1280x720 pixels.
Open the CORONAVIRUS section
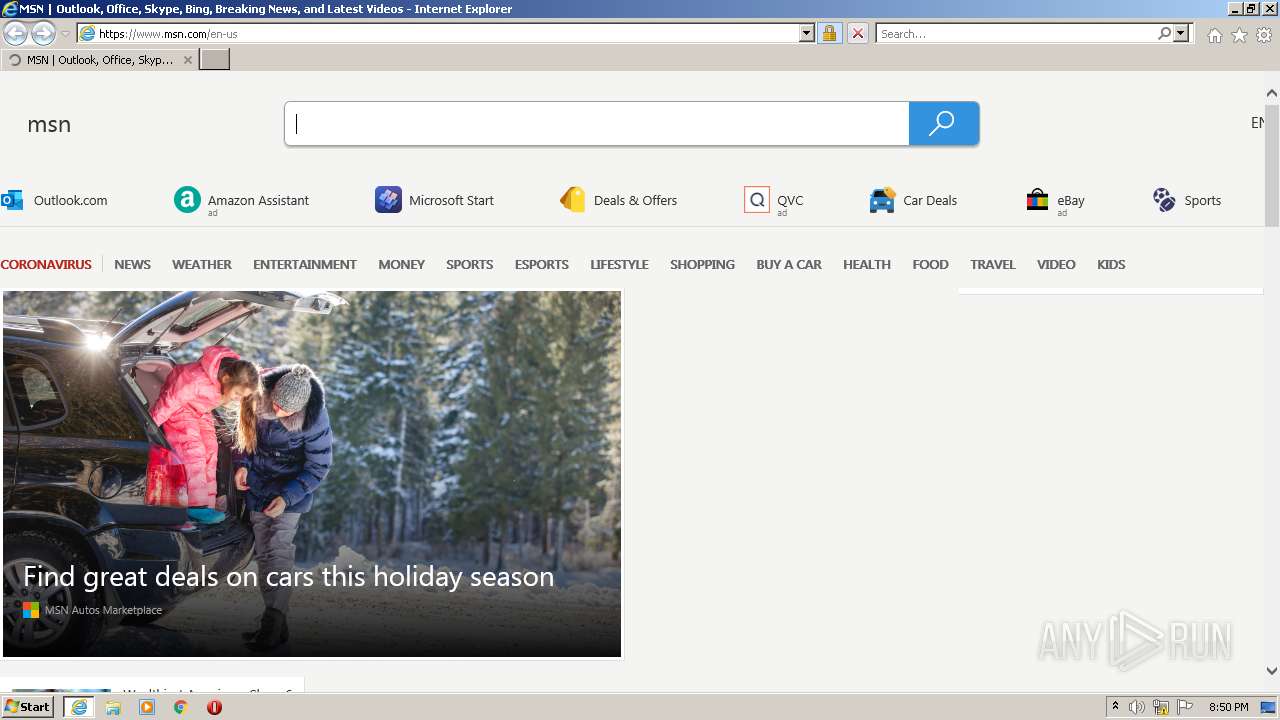point(46,264)
